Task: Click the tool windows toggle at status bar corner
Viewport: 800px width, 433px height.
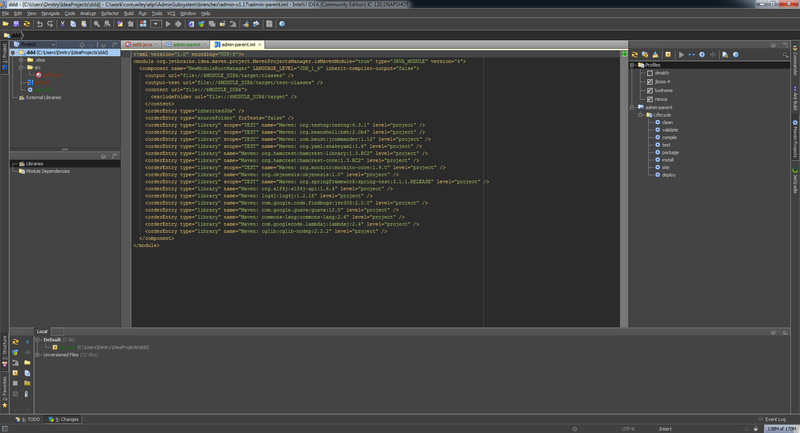Action: (x=5, y=429)
